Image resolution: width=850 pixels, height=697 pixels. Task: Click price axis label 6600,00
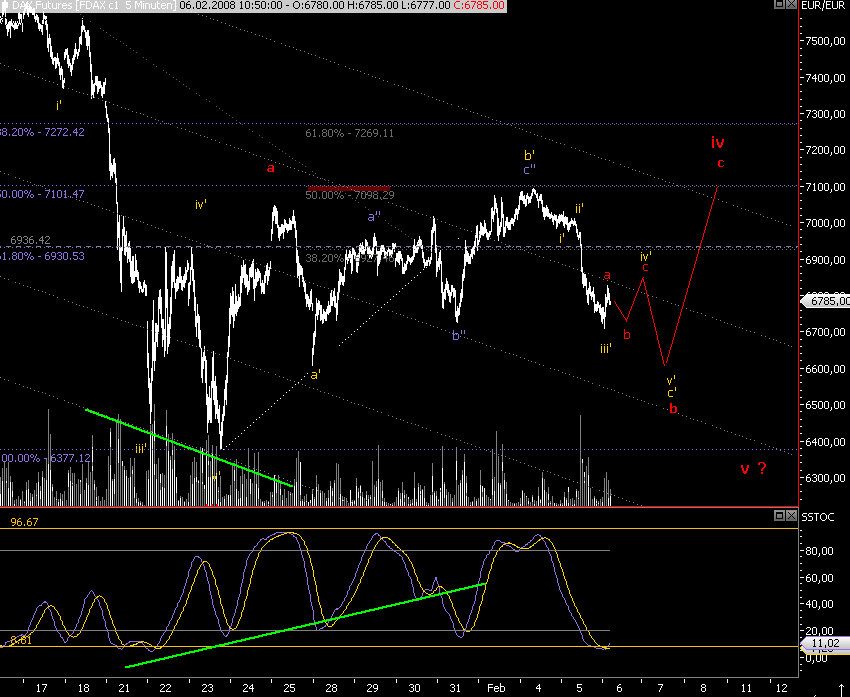click(826, 369)
